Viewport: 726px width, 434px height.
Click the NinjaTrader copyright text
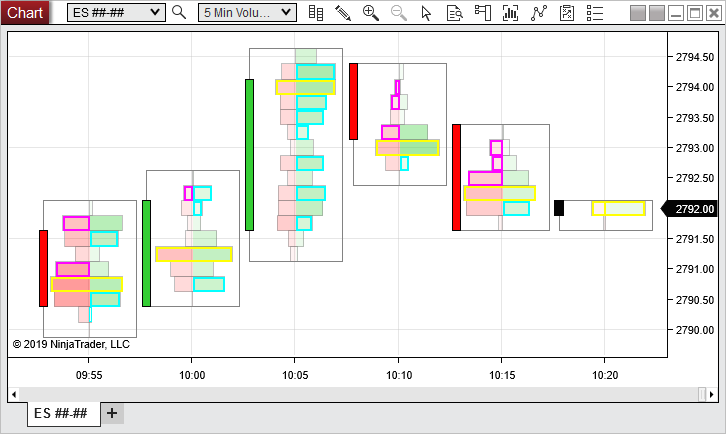tap(71, 344)
